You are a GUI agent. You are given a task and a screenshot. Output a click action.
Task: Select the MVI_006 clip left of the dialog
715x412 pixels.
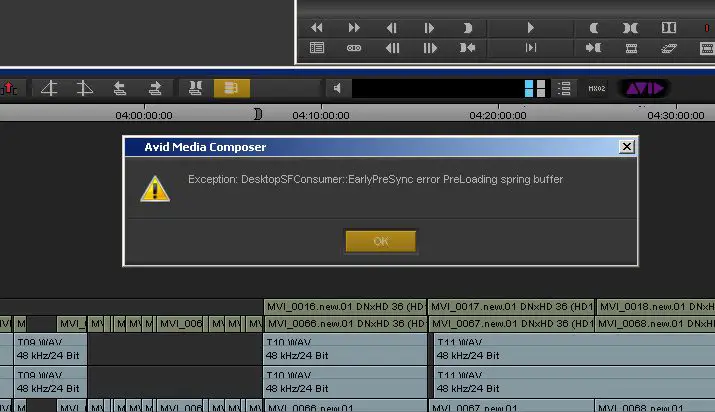coord(181,324)
